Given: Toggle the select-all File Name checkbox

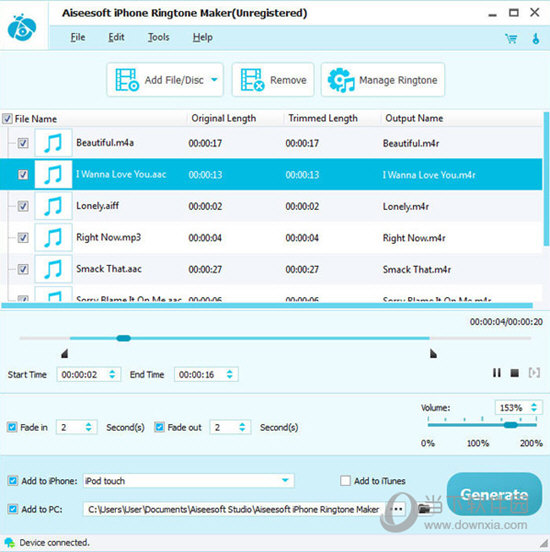Looking at the screenshot, I should 7,119.
